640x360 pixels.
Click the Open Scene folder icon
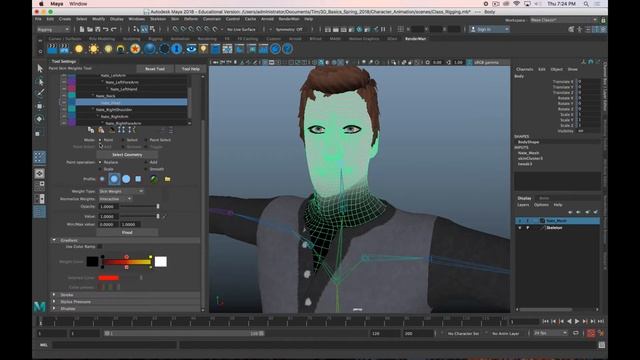(90, 29)
